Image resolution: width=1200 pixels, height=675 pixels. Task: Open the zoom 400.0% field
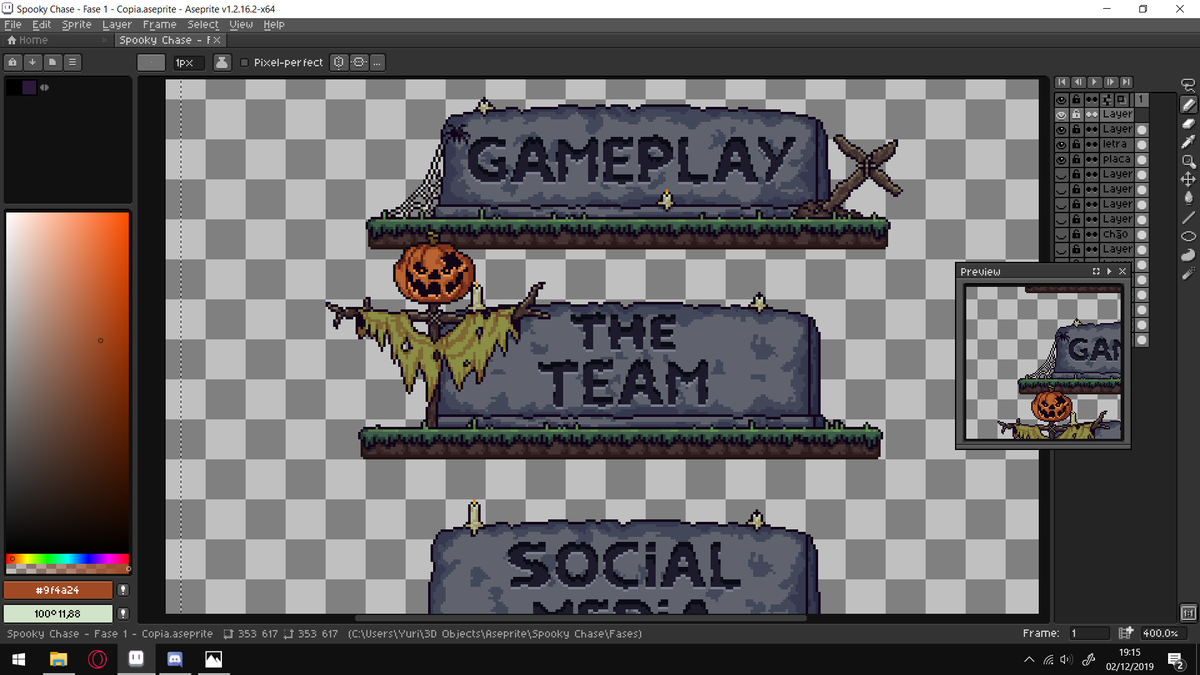(1162, 633)
